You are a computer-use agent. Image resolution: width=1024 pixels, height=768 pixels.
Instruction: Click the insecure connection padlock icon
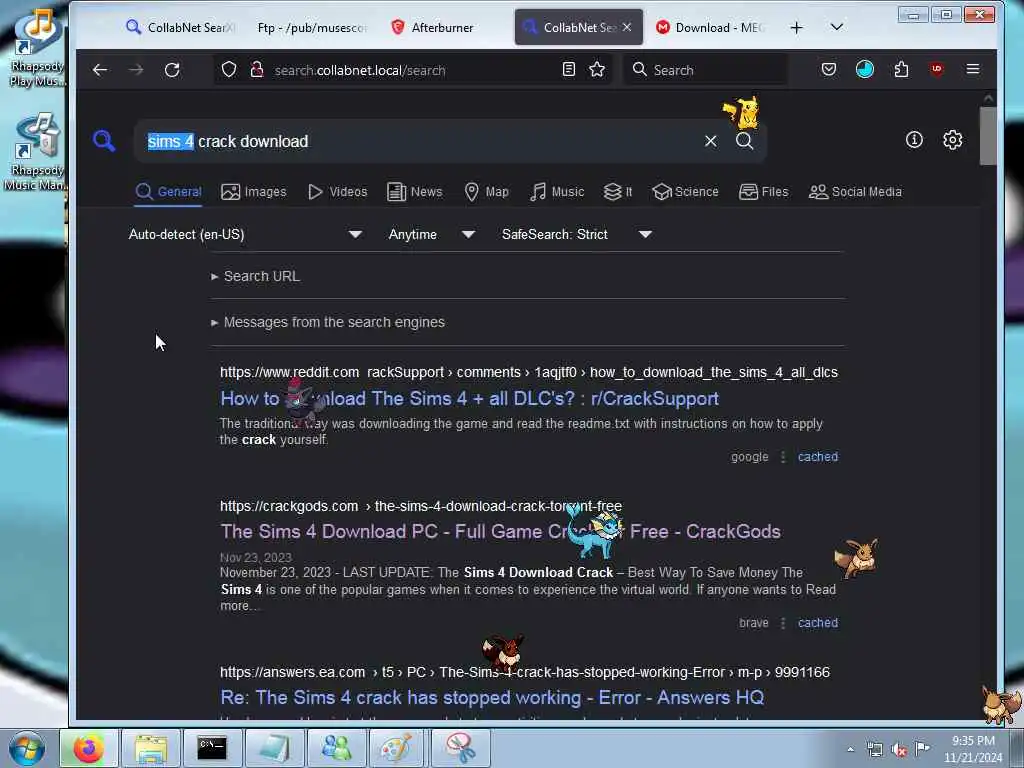click(x=257, y=69)
